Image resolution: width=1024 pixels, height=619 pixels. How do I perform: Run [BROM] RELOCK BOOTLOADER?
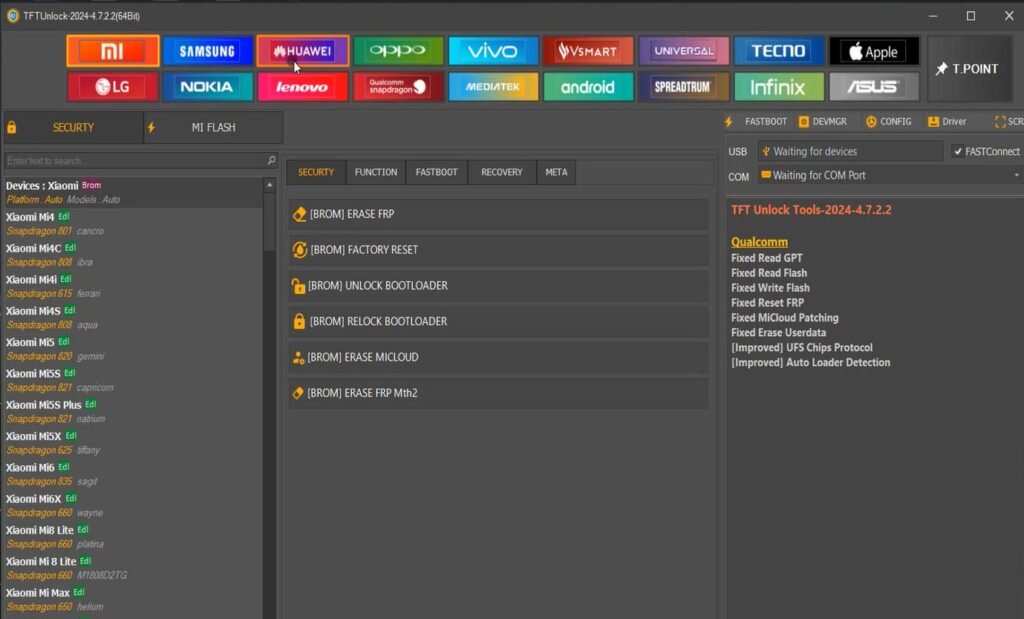[x=499, y=321]
